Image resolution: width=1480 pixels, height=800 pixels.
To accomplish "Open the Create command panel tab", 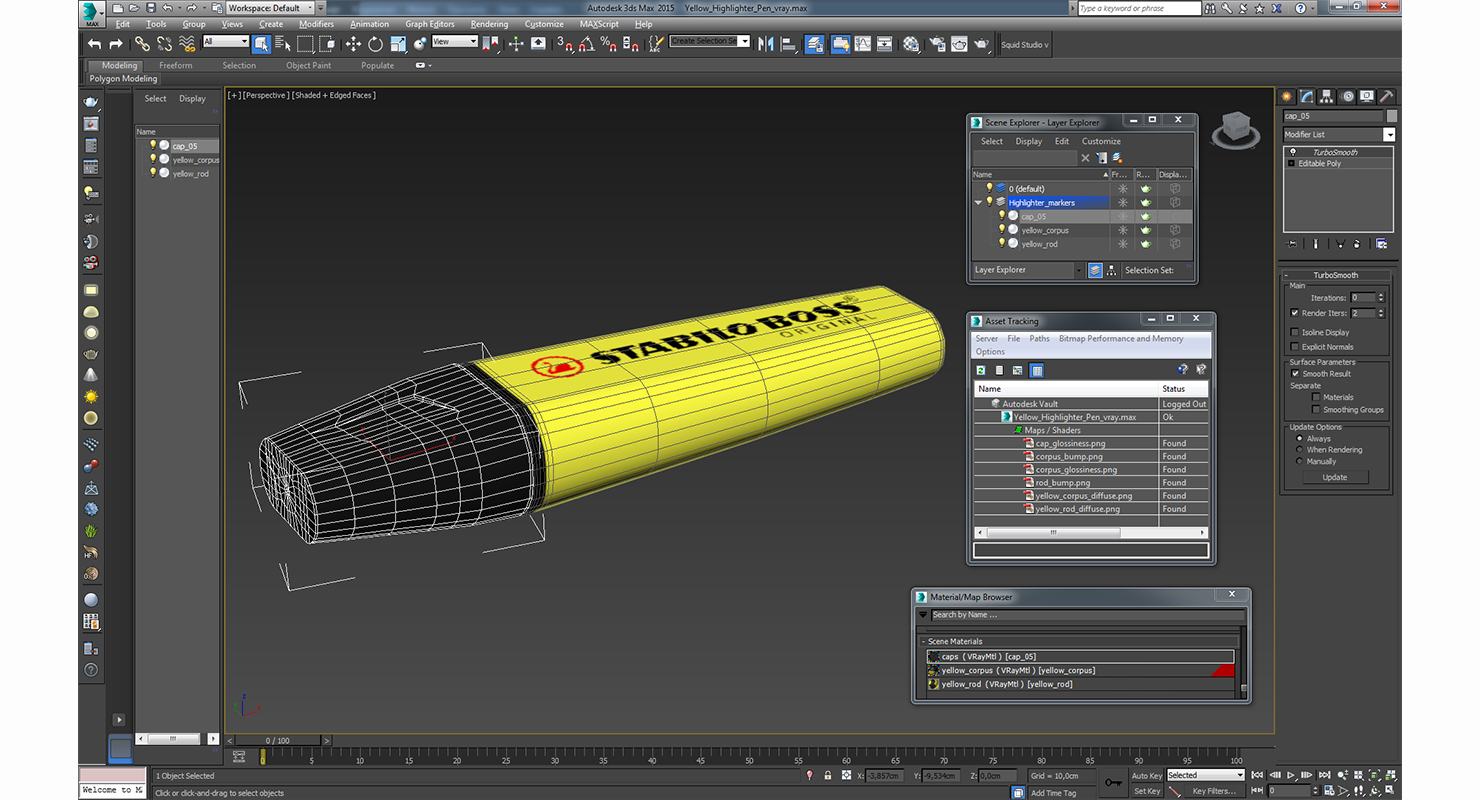I will (1287, 97).
